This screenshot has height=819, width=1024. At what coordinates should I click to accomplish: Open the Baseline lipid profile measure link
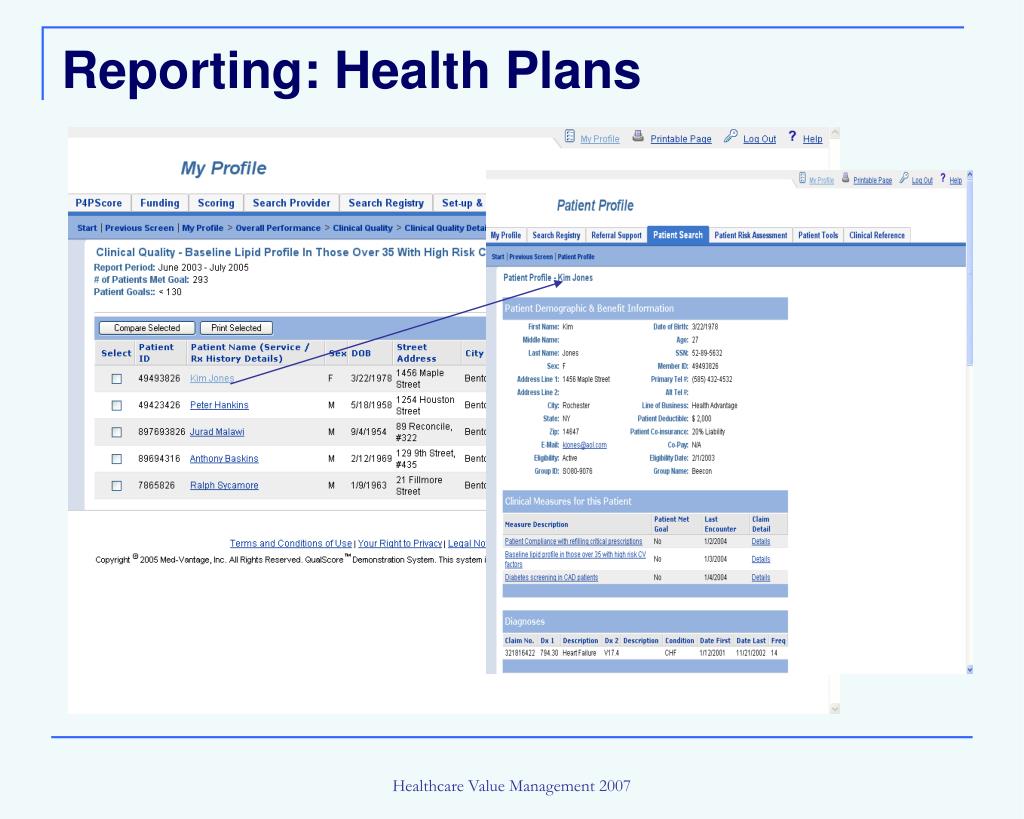(x=575, y=559)
